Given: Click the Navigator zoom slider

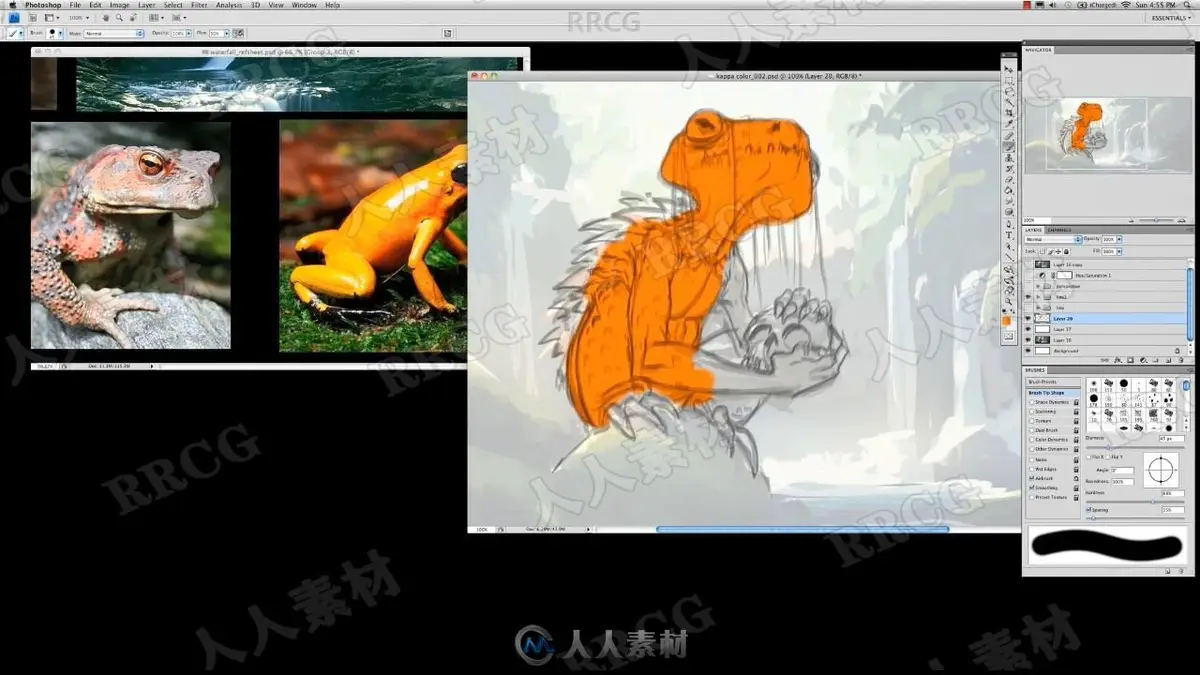Looking at the screenshot, I should pos(1155,220).
